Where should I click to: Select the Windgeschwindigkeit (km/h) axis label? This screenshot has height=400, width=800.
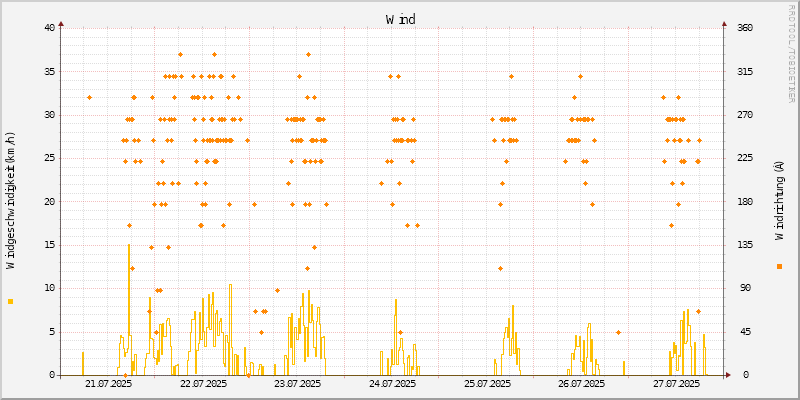pyautogui.click(x=11, y=200)
